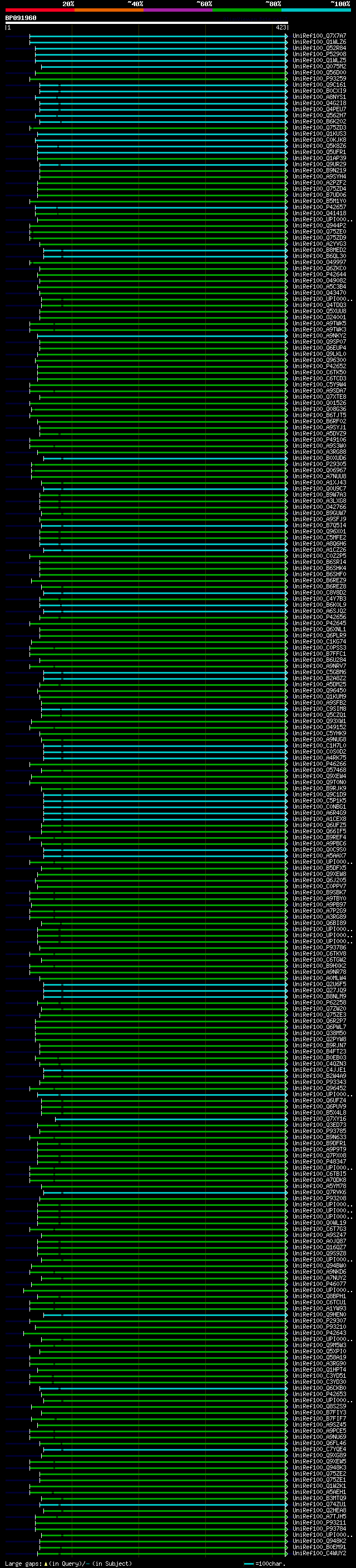Click the red 20% identity legend segment

39,10
